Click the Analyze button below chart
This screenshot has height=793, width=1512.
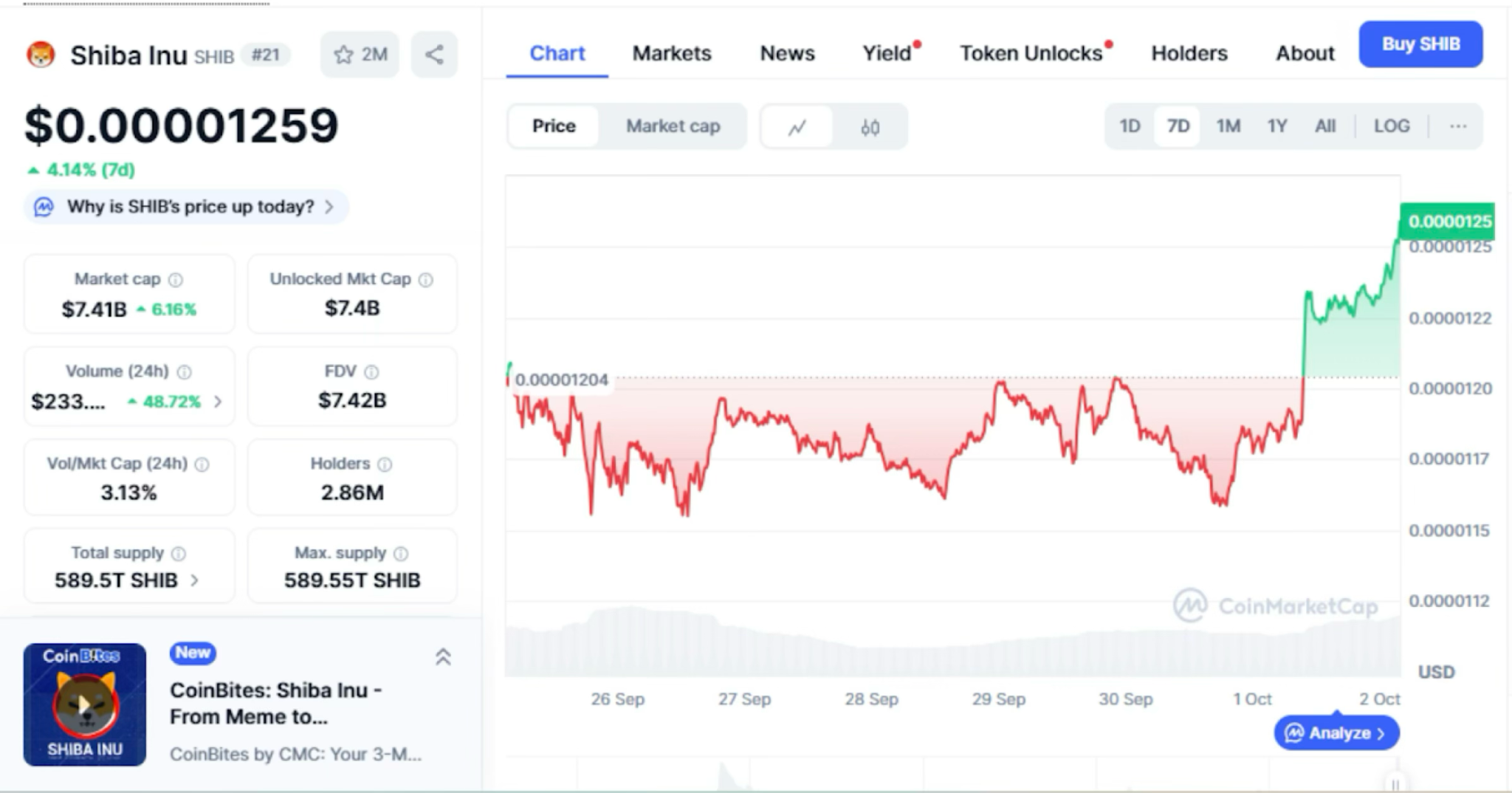click(1336, 733)
